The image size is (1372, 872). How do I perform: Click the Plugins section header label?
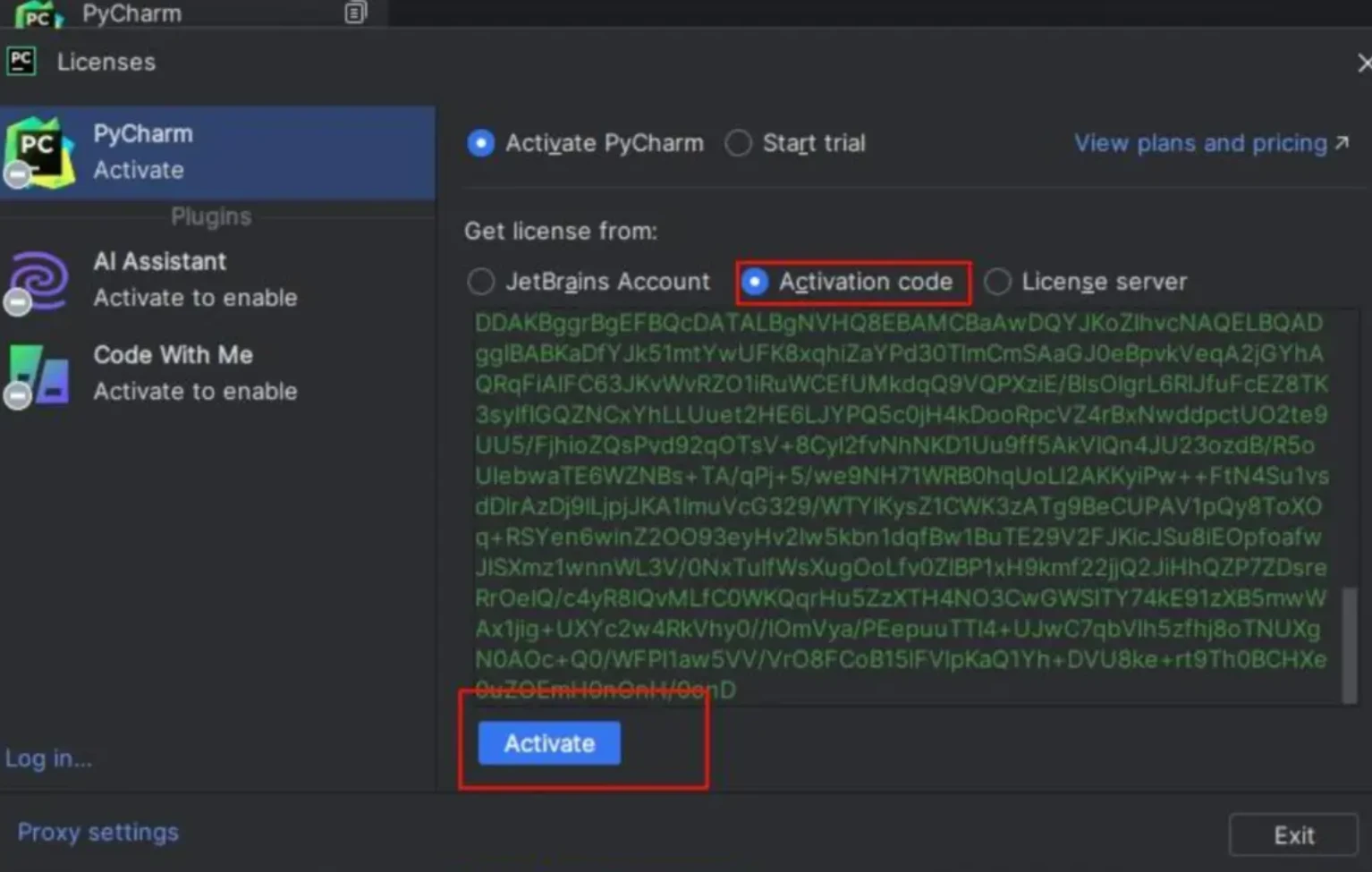[x=211, y=216]
